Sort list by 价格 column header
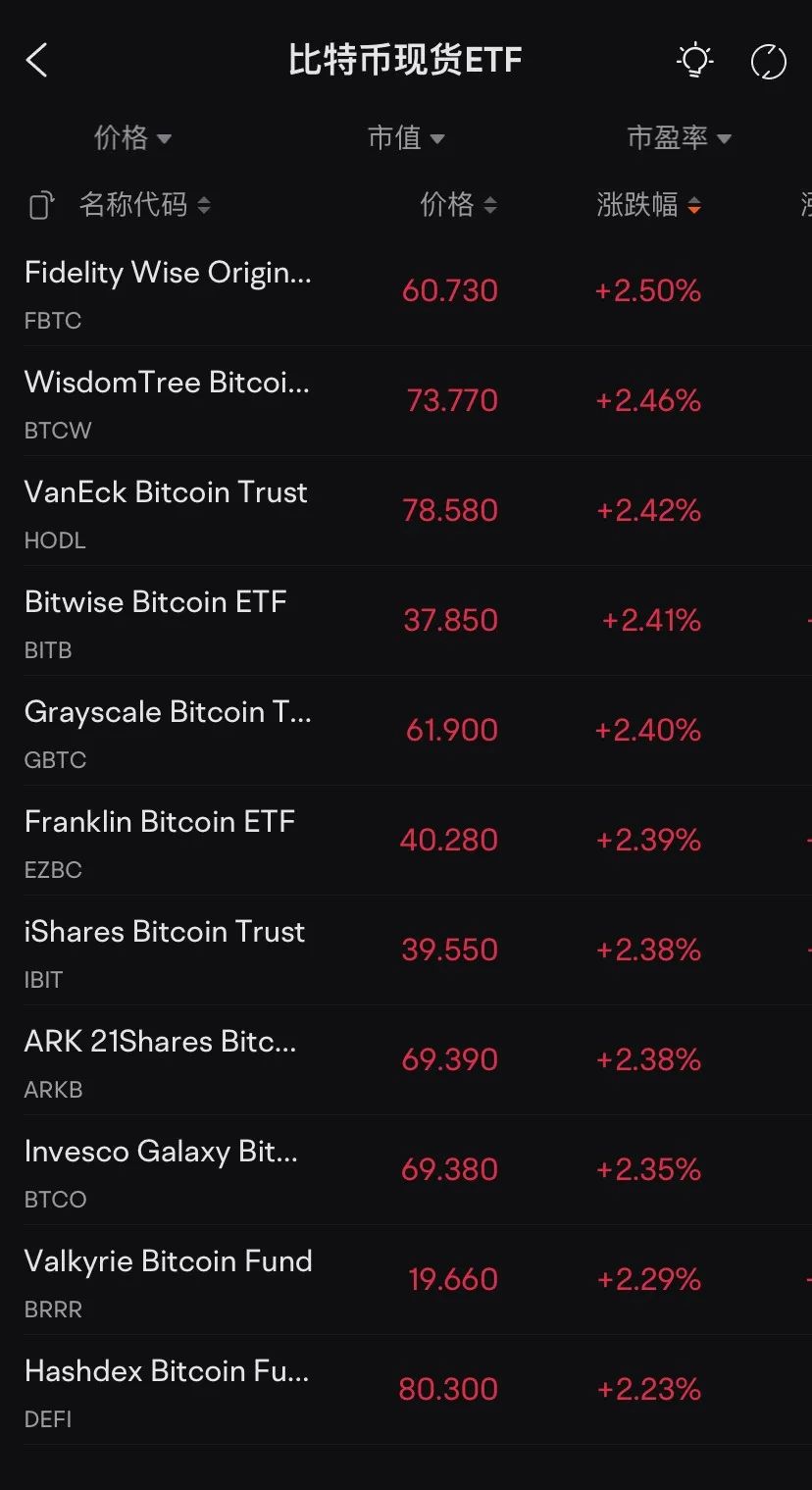Image resolution: width=812 pixels, height=1490 pixels. [x=458, y=204]
